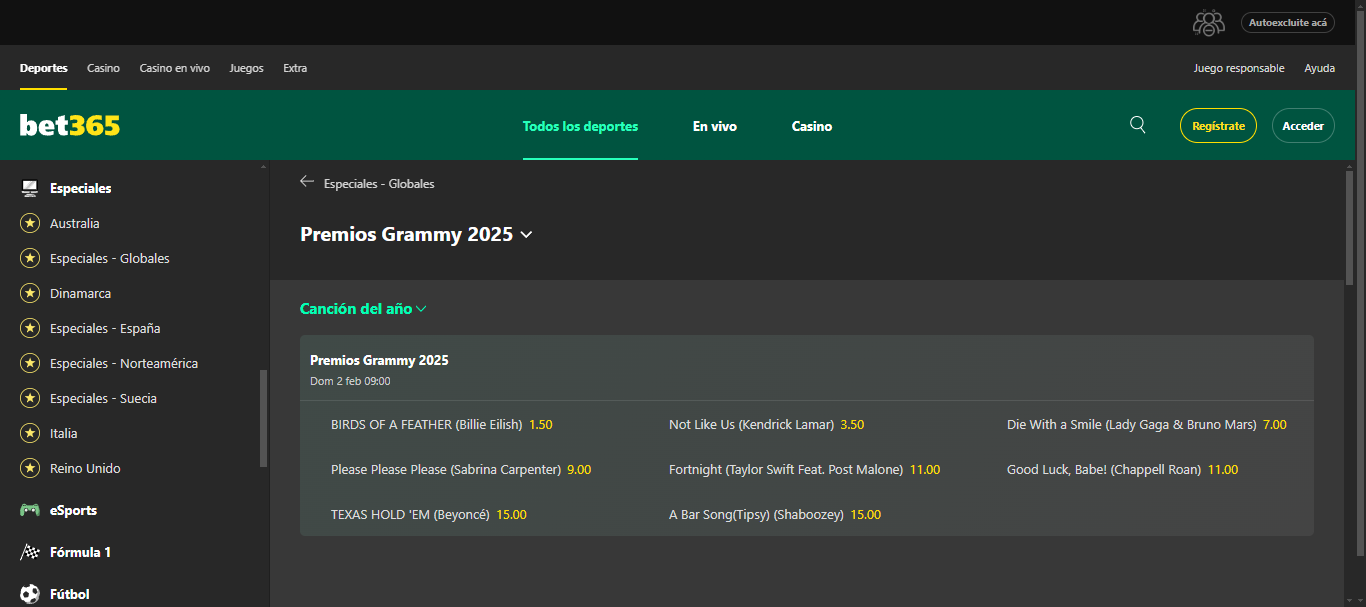Select the Juegos tab
Screen dimensions: 1366x607
247,68
